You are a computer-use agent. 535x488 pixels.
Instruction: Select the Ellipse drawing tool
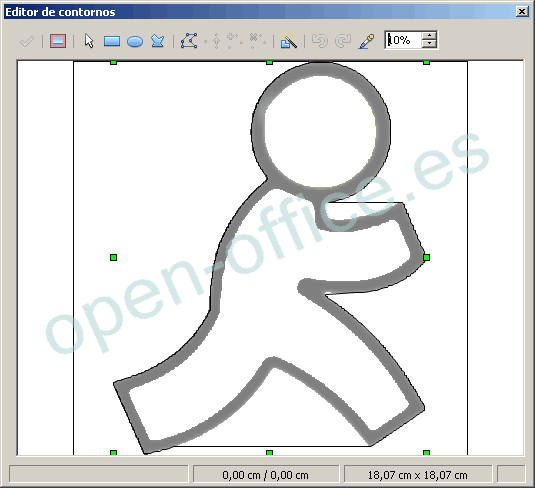(x=135, y=42)
